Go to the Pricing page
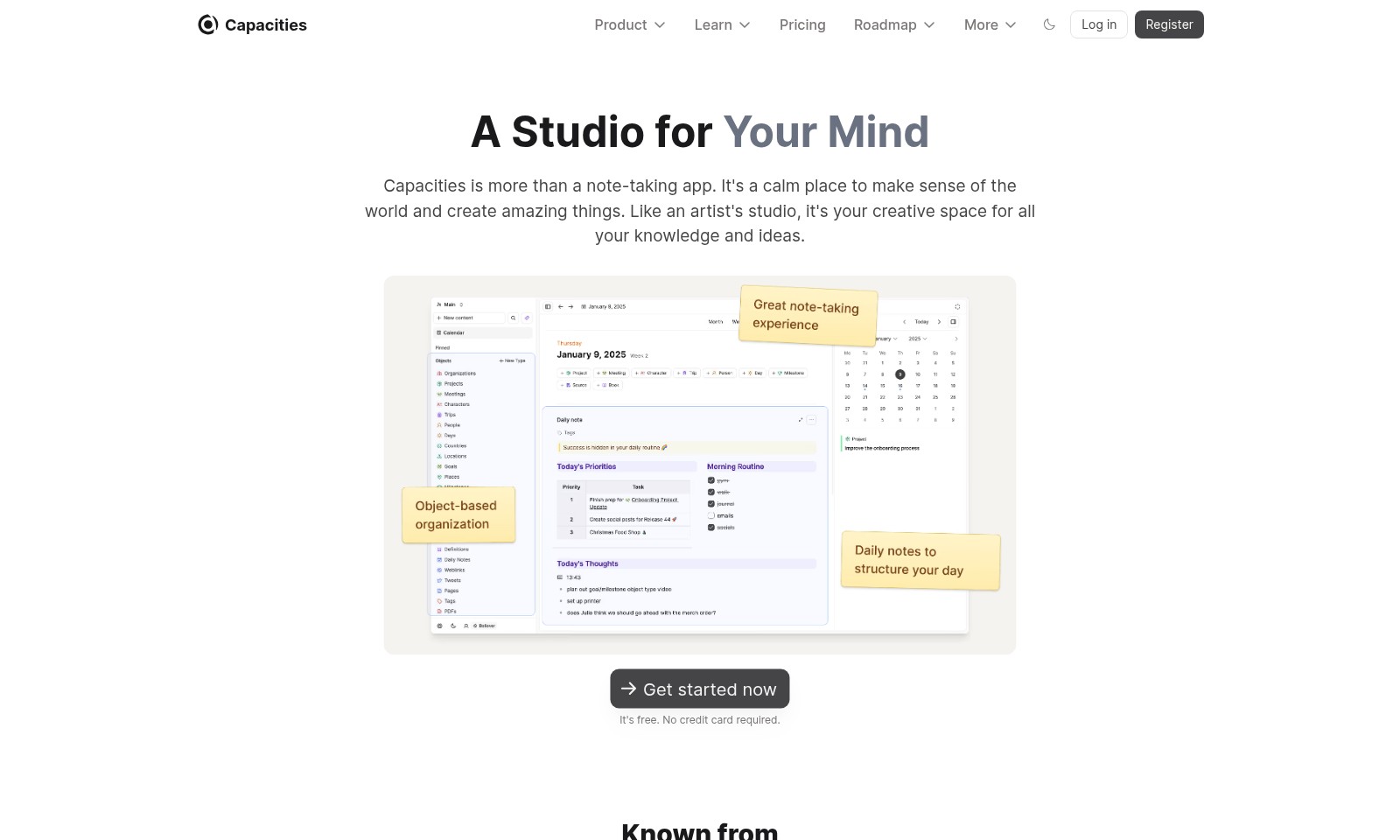 pos(802,24)
